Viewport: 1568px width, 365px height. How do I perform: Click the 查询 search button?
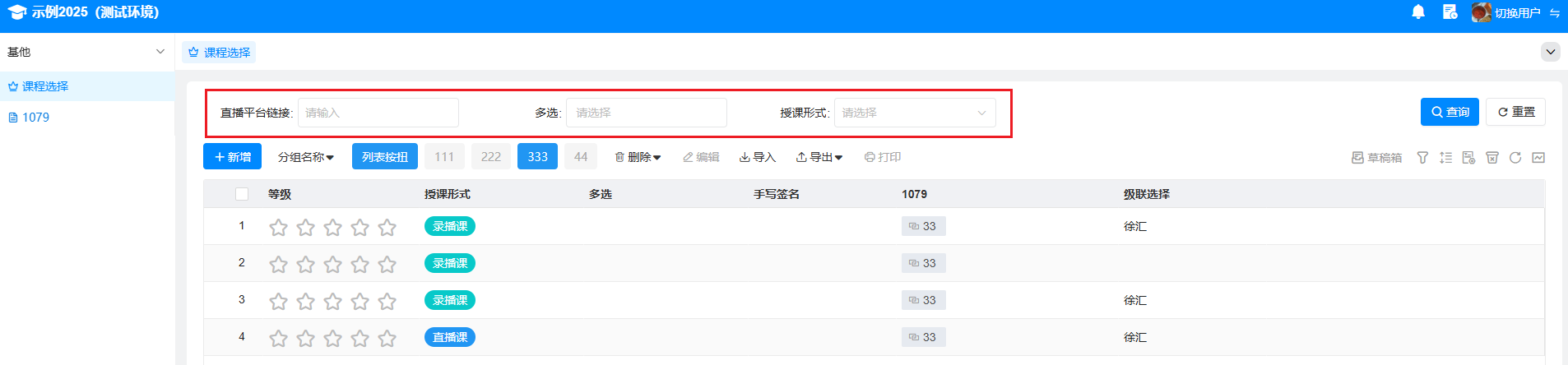[x=1449, y=112]
